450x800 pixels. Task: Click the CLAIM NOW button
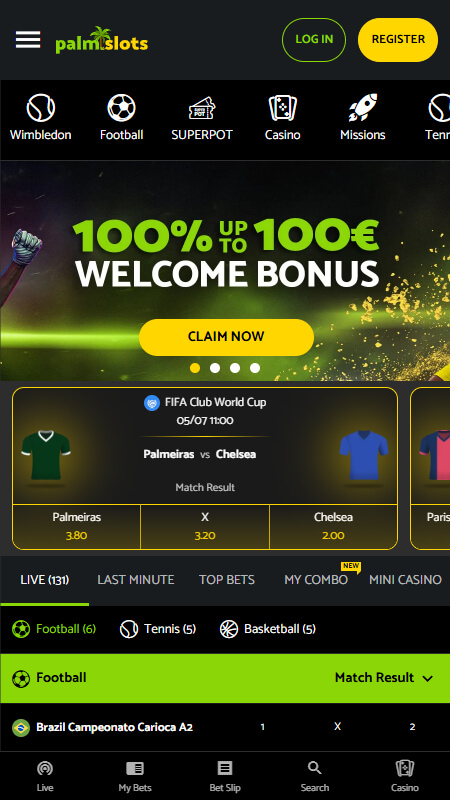(x=226, y=337)
